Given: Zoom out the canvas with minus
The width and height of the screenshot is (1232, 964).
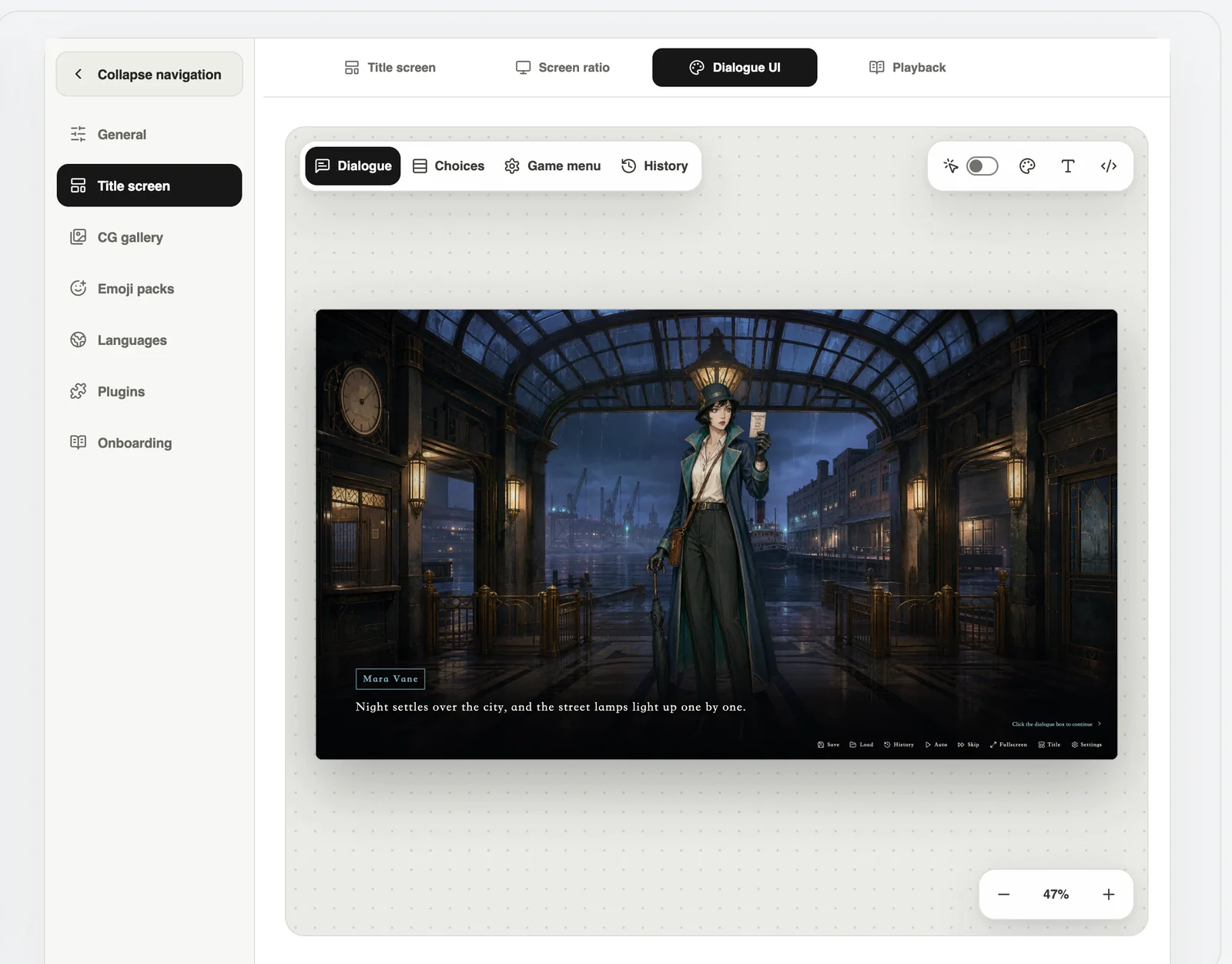Looking at the screenshot, I should pos(1003,894).
